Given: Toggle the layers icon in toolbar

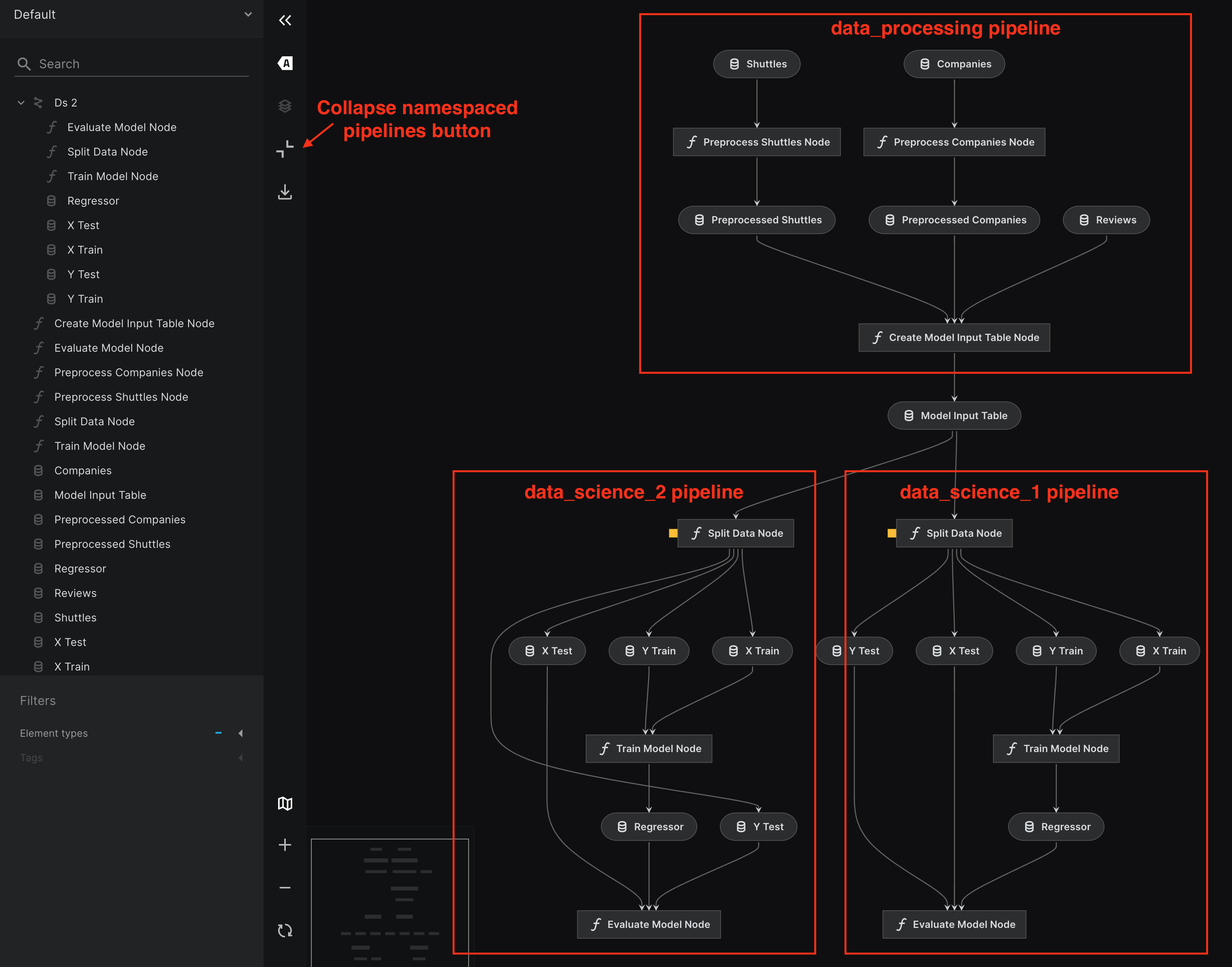Looking at the screenshot, I should tap(285, 106).
